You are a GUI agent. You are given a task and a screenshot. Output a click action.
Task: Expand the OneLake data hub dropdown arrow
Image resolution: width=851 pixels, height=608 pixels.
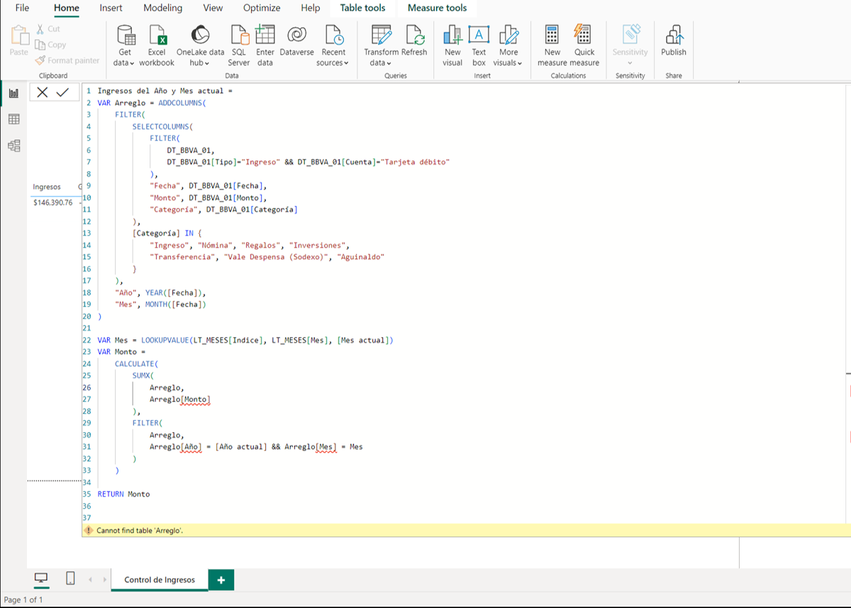[207, 64]
